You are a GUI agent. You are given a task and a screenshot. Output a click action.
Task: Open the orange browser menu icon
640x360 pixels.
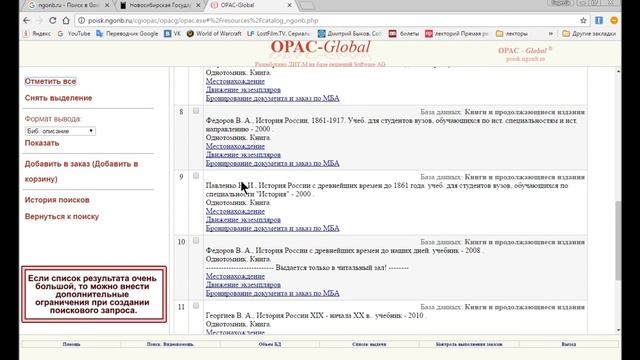click(x=614, y=20)
